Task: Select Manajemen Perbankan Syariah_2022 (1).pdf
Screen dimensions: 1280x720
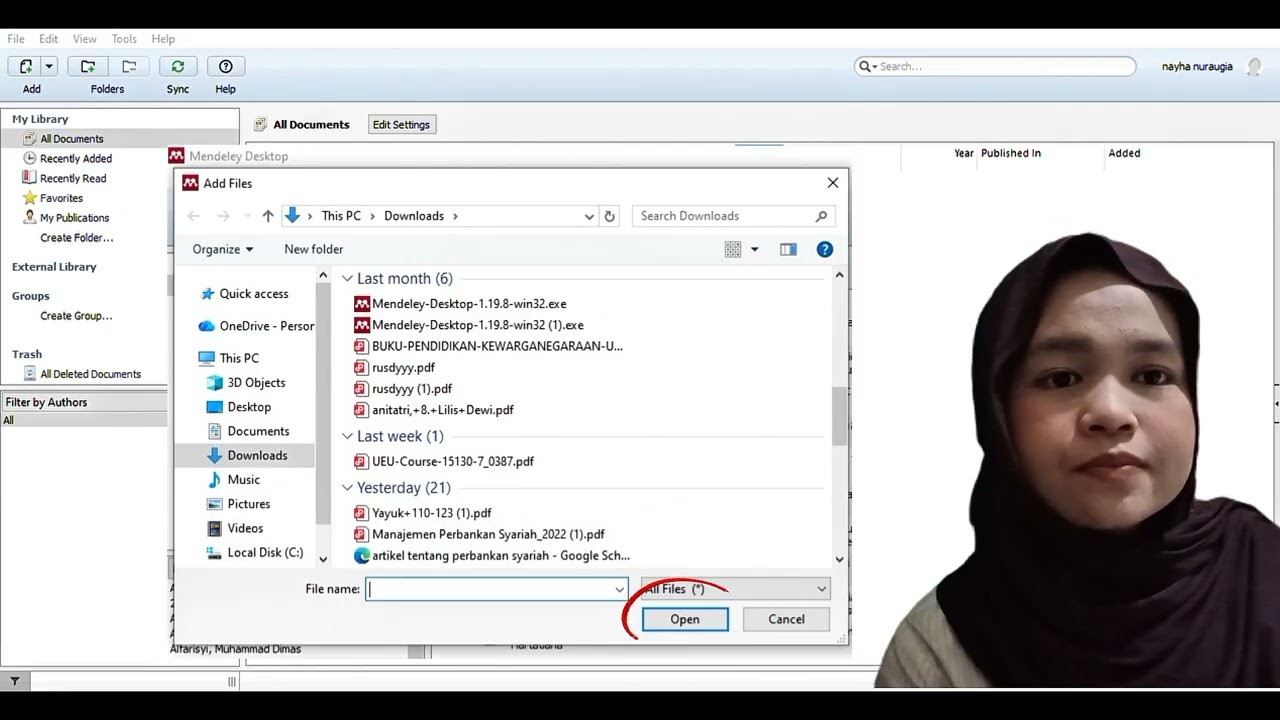Action: [479, 534]
